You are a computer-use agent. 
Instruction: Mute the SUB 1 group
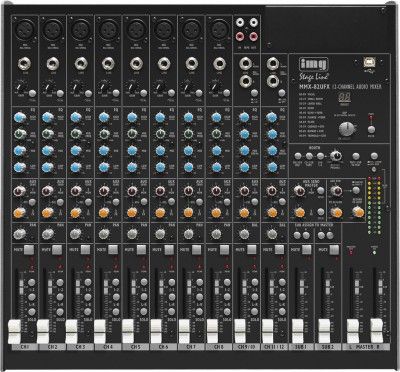[306, 249]
